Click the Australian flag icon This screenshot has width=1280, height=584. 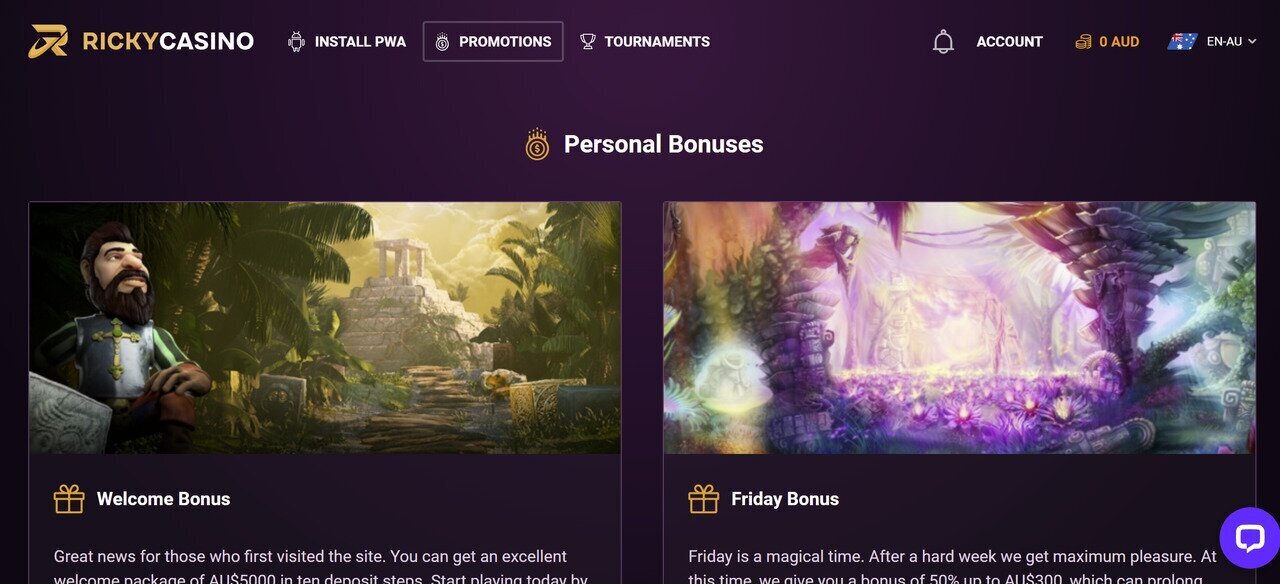click(x=1182, y=42)
